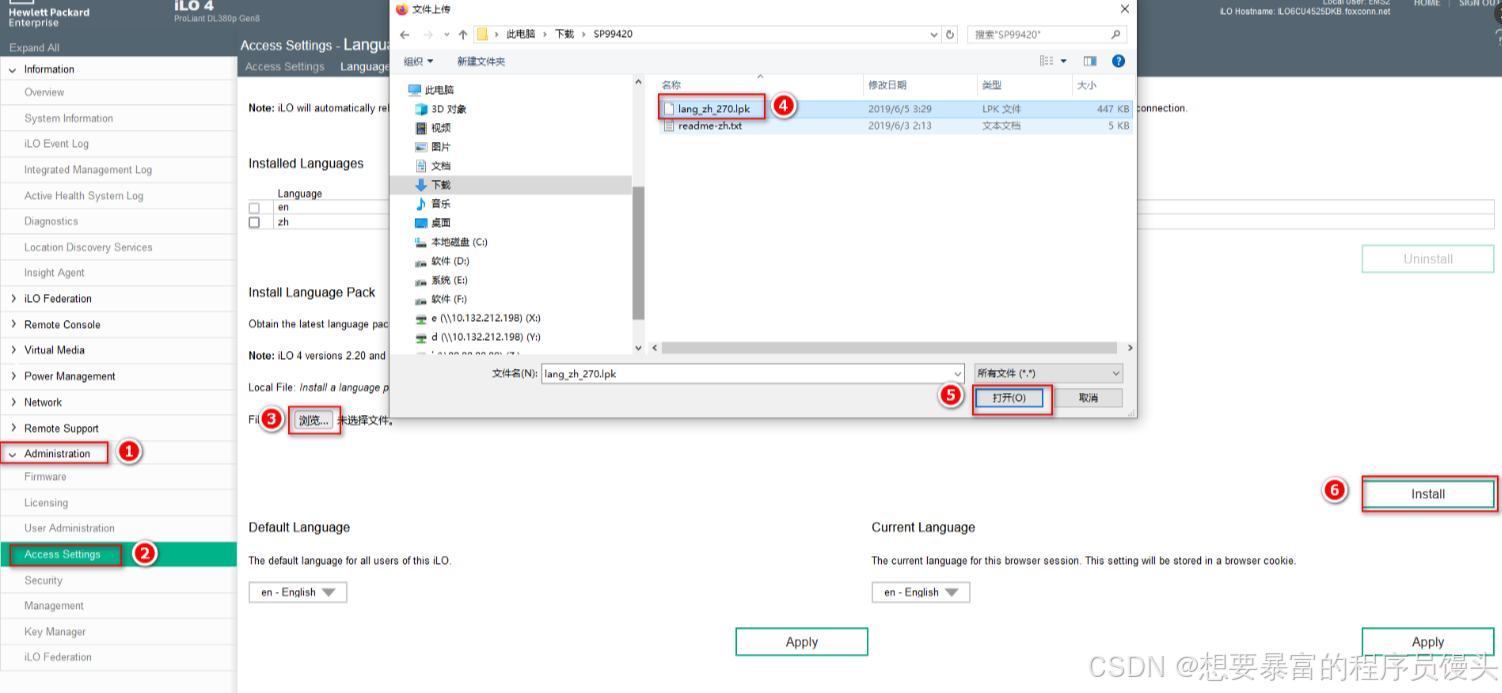Click Apply under Current Language
1502x693 pixels.
(x=1428, y=642)
